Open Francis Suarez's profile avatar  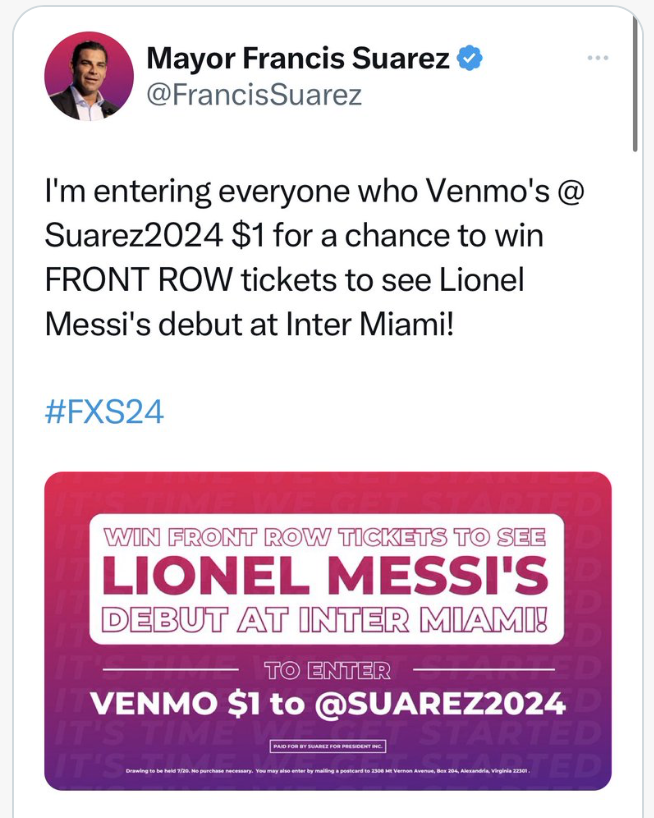click(89, 76)
